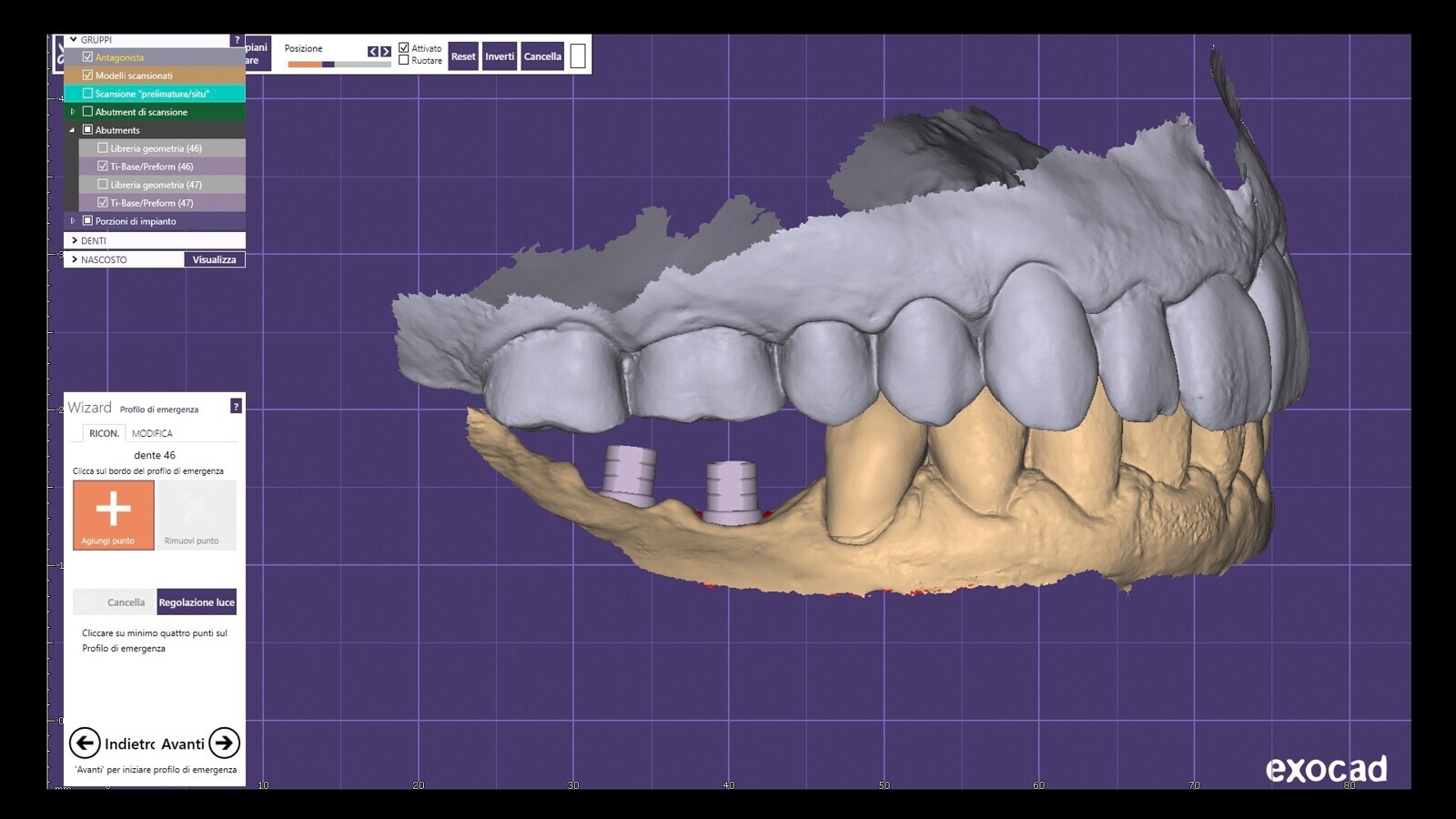
Task: Open help for the Gruppi panel
Action: tap(237, 40)
